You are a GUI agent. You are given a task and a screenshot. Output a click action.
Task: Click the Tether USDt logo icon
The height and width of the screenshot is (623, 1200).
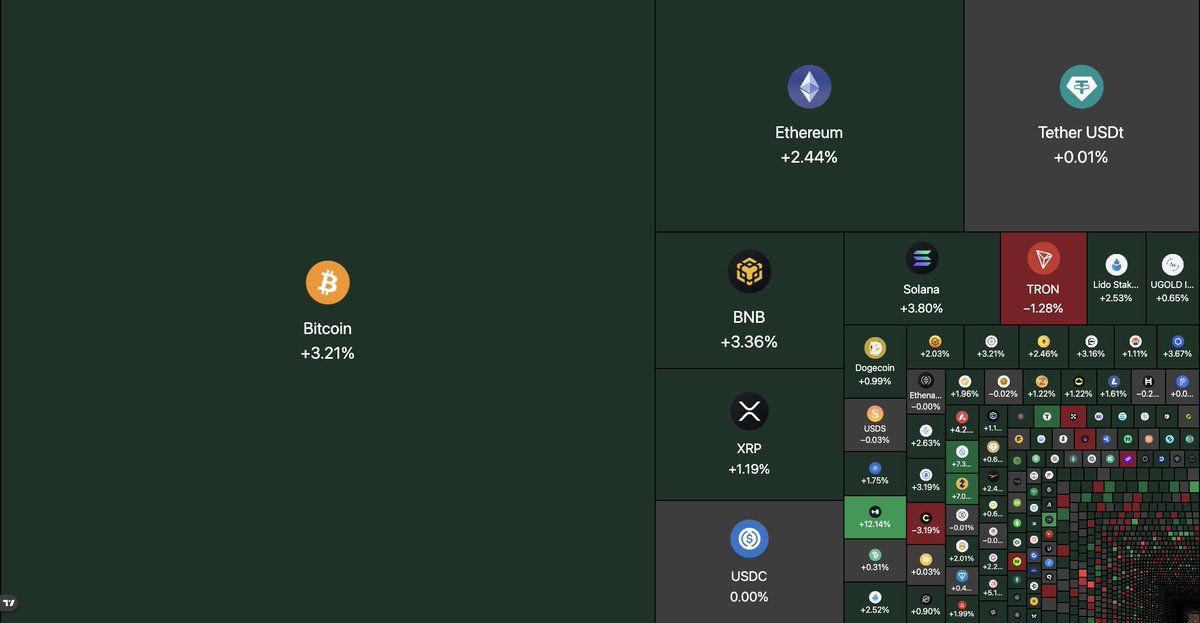pos(1081,87)
